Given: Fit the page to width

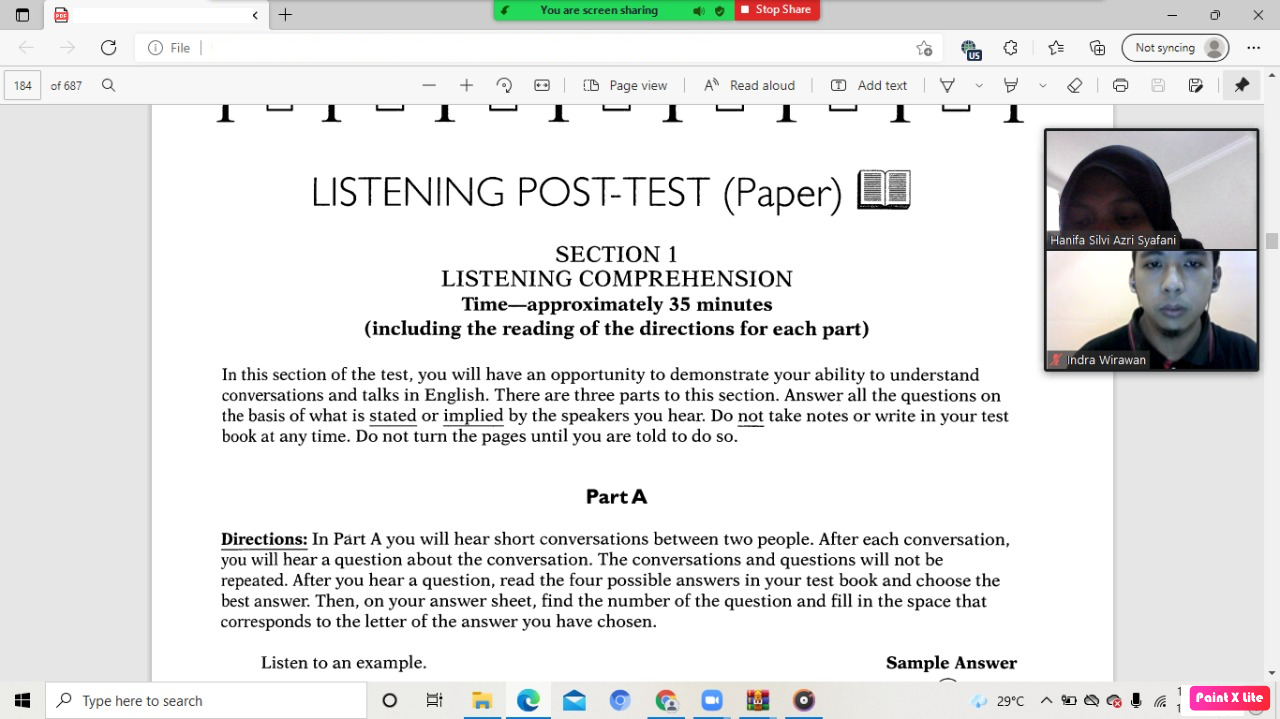Looking at the screenshot, I should pyautogui.click(x=541, y=85).
